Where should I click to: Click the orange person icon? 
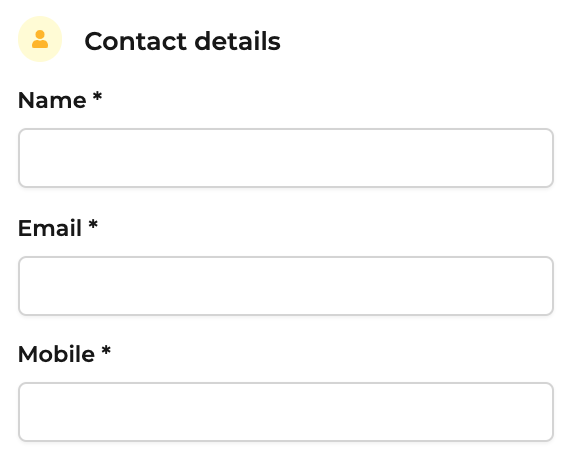[x=40, y=39]
